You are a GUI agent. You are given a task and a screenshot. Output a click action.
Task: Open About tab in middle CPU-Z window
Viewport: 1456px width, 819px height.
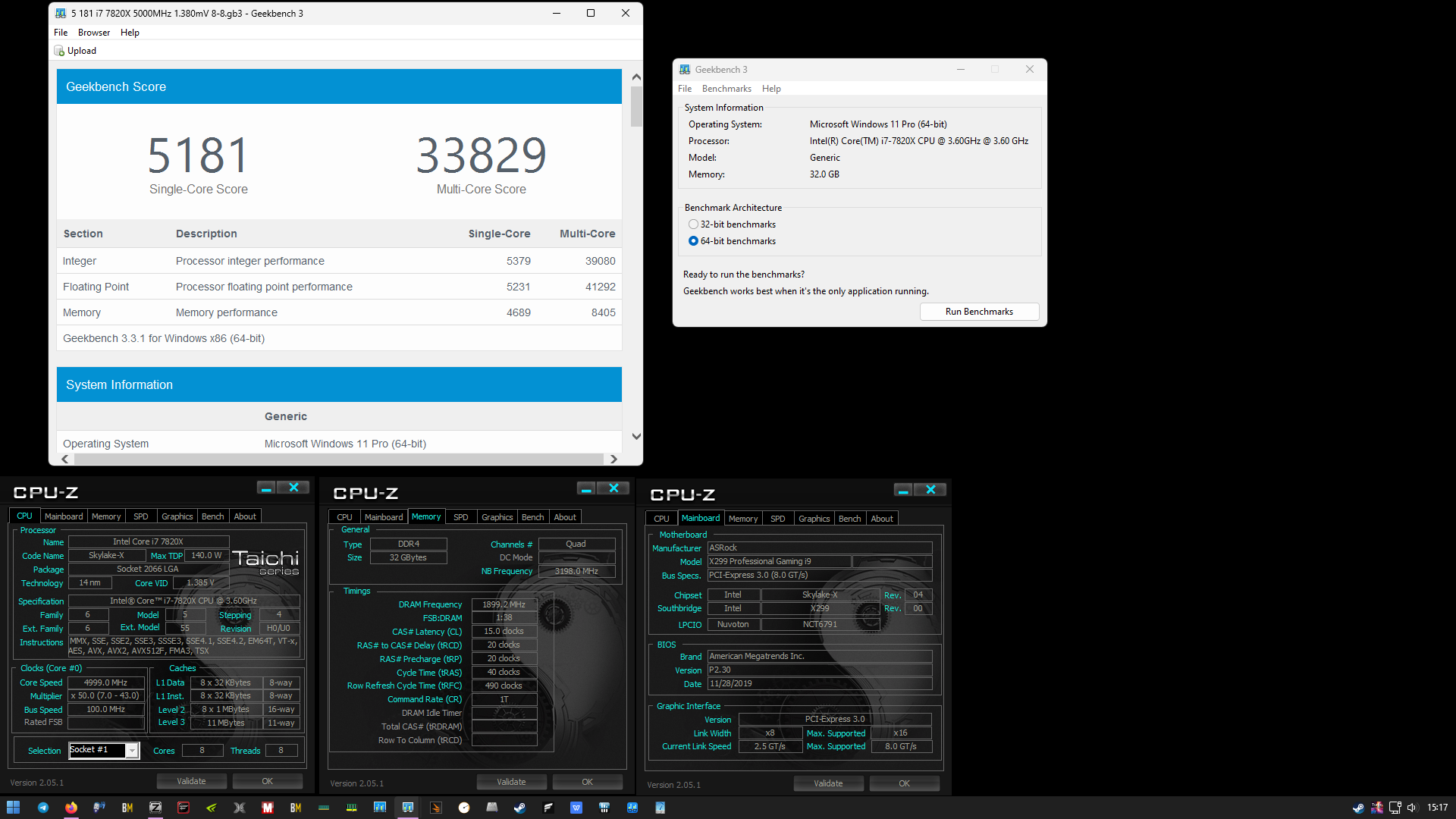565,517
